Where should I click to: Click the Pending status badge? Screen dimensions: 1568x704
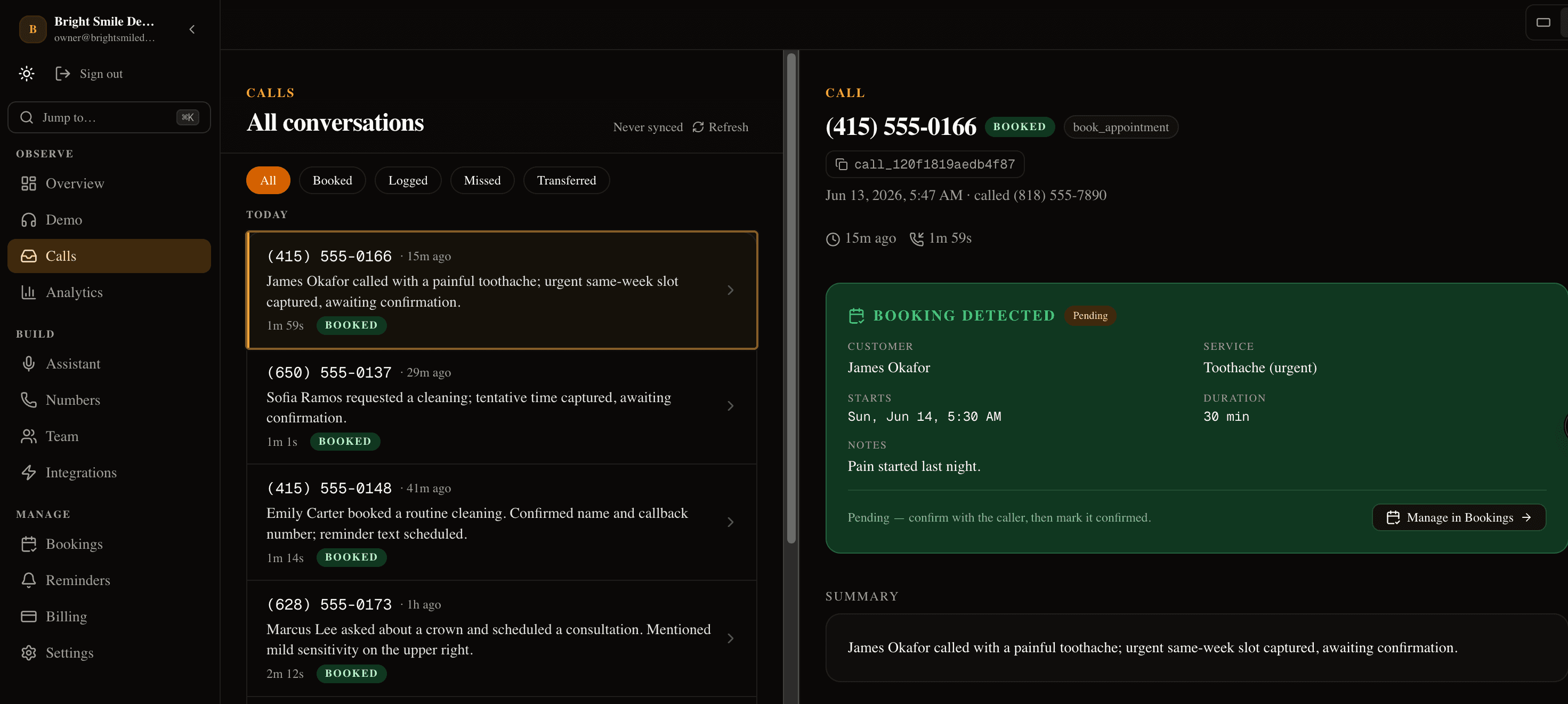coord(1089,315)
